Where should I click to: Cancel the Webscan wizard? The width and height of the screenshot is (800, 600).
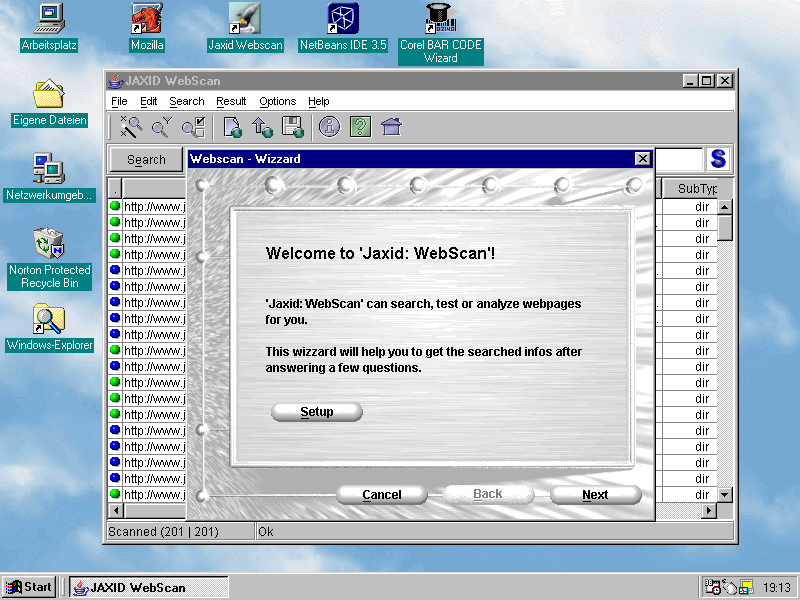[382, 494]
